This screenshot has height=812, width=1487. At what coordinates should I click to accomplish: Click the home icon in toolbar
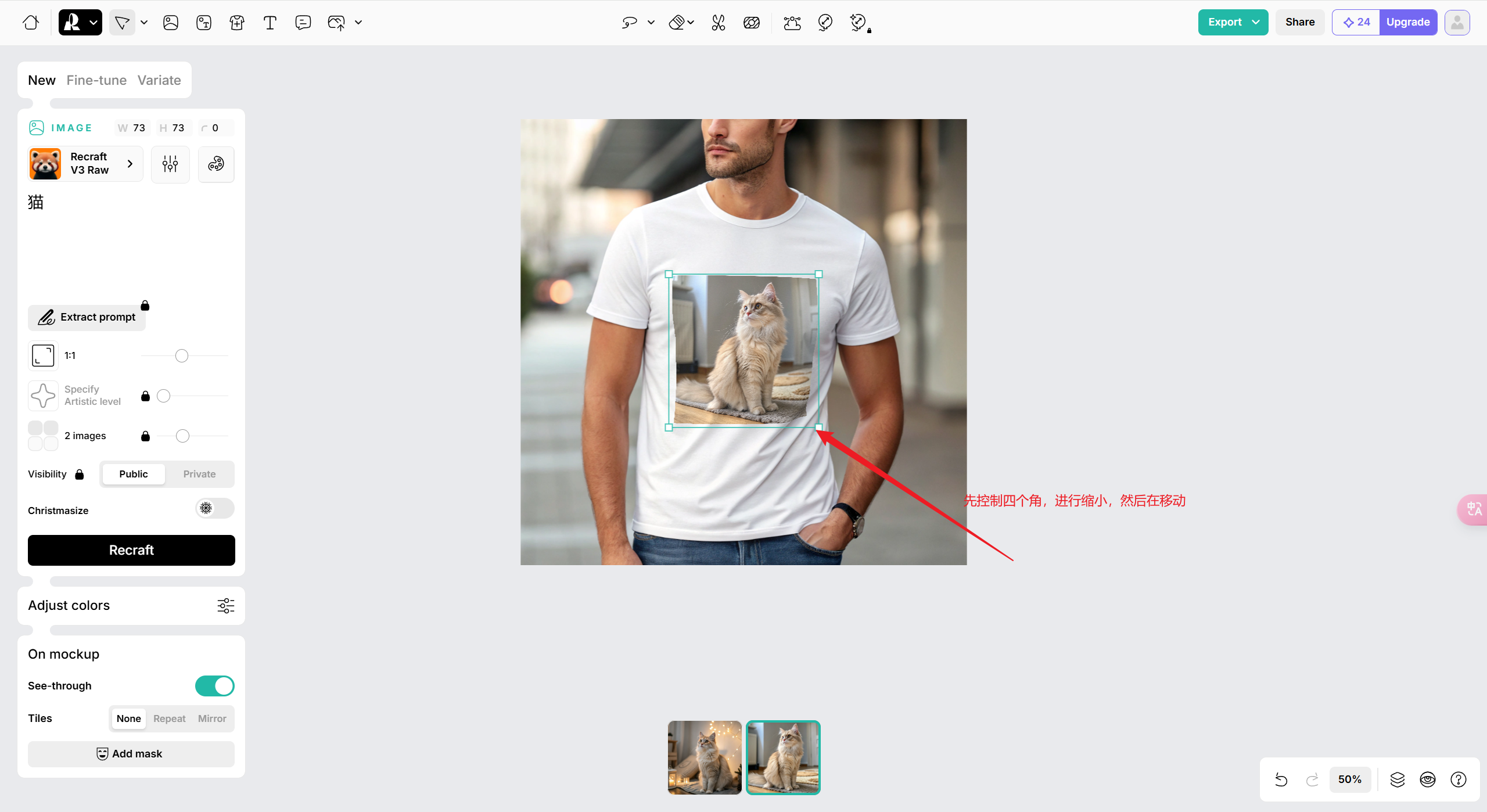pos(31,22)
